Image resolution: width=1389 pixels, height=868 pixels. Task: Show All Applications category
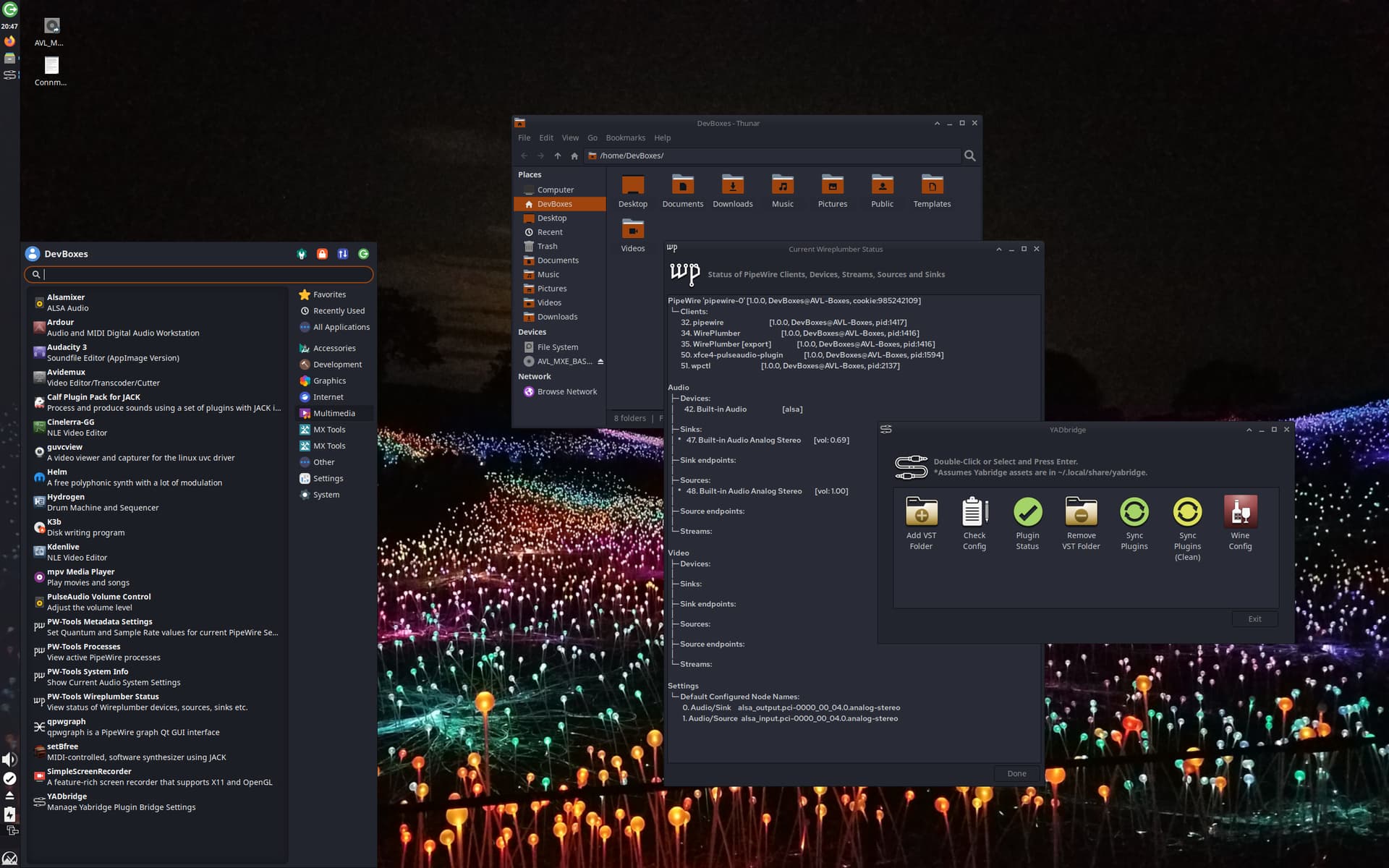point(341,327)
